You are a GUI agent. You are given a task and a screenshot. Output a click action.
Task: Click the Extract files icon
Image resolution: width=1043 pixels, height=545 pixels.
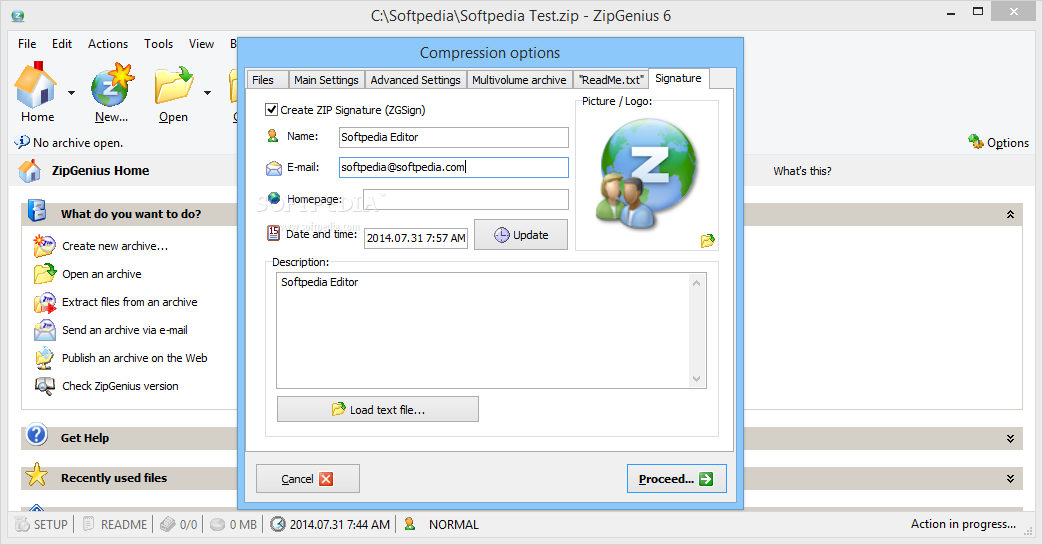45,302
